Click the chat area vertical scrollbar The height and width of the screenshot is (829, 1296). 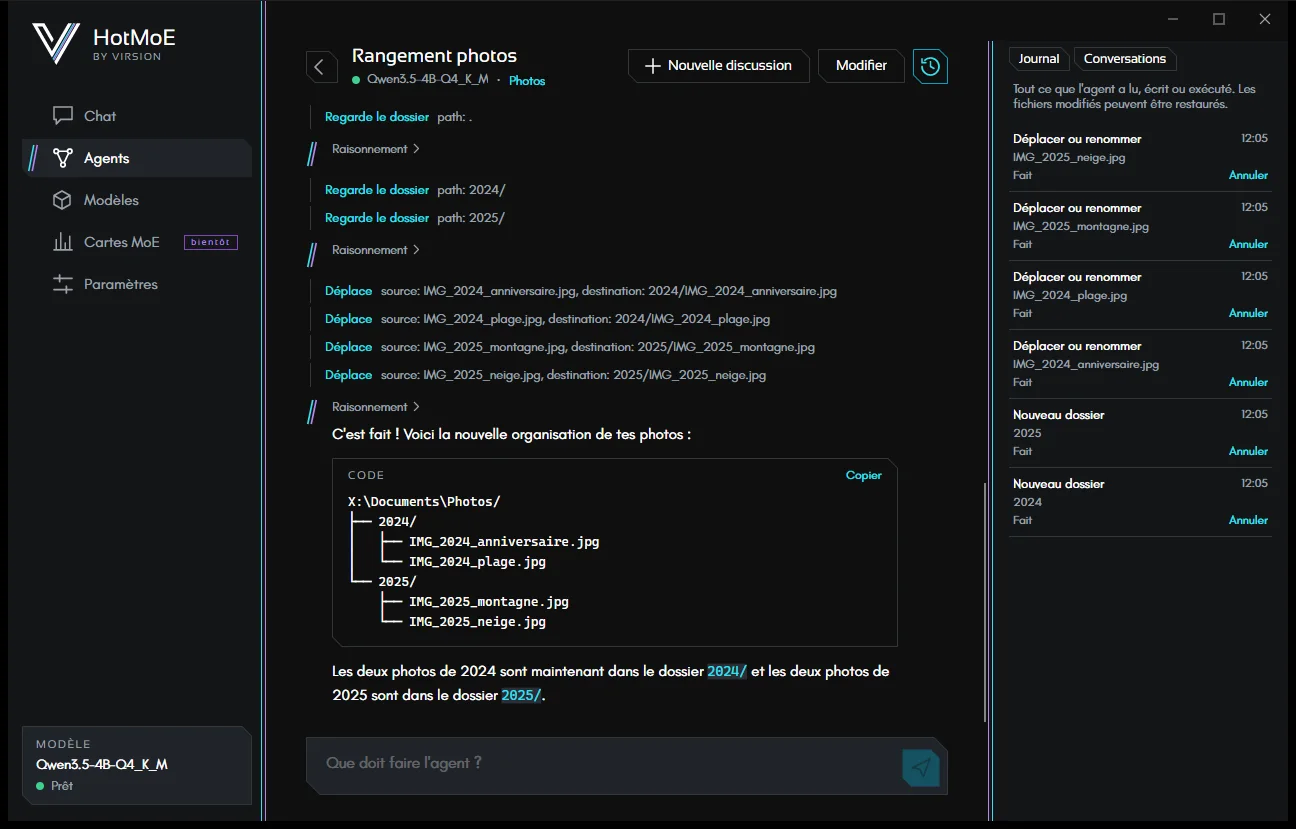point(985,600)
